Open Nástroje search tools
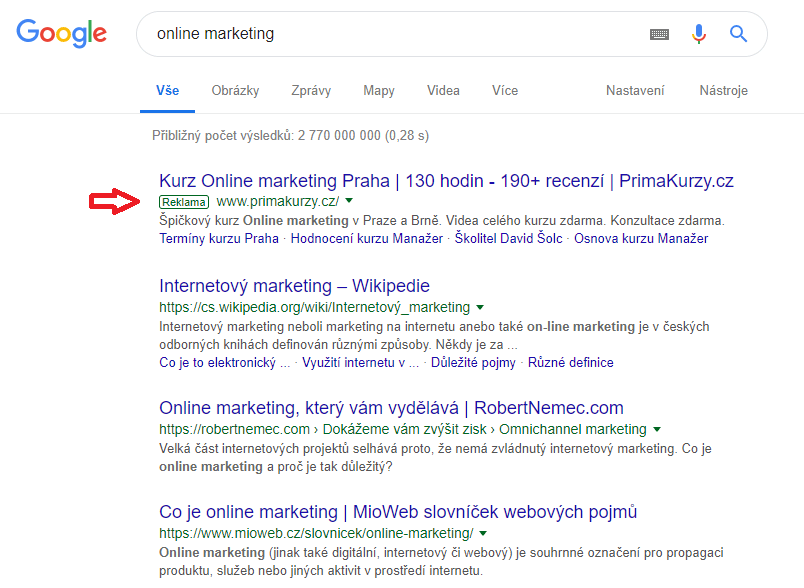Viewport: 804px width, 588px height. pos(723,91)
